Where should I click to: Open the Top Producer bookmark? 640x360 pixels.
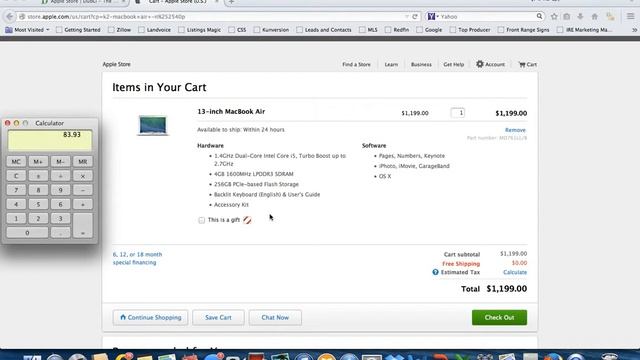point(470,30)
